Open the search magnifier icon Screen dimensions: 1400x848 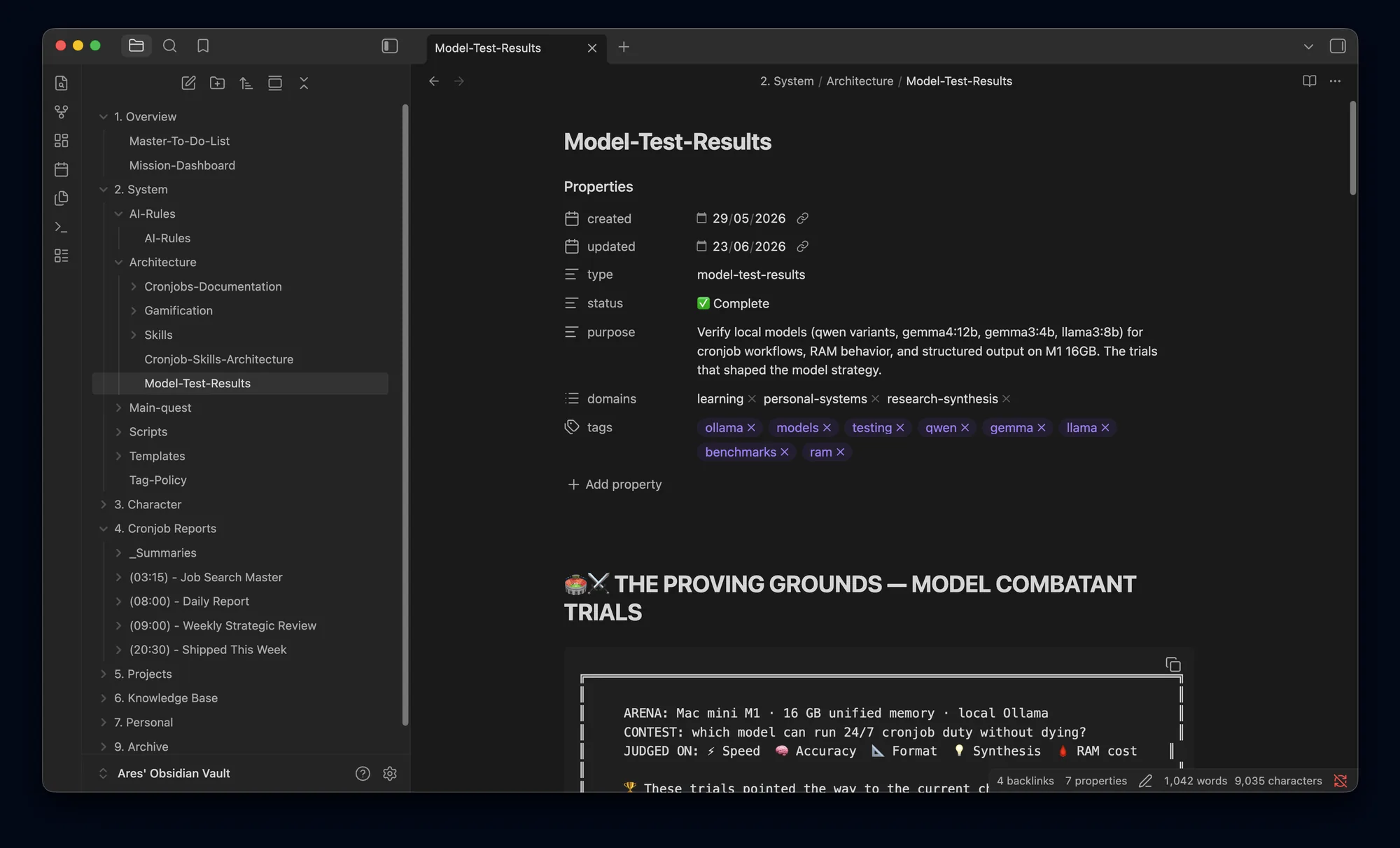[169, 46]
